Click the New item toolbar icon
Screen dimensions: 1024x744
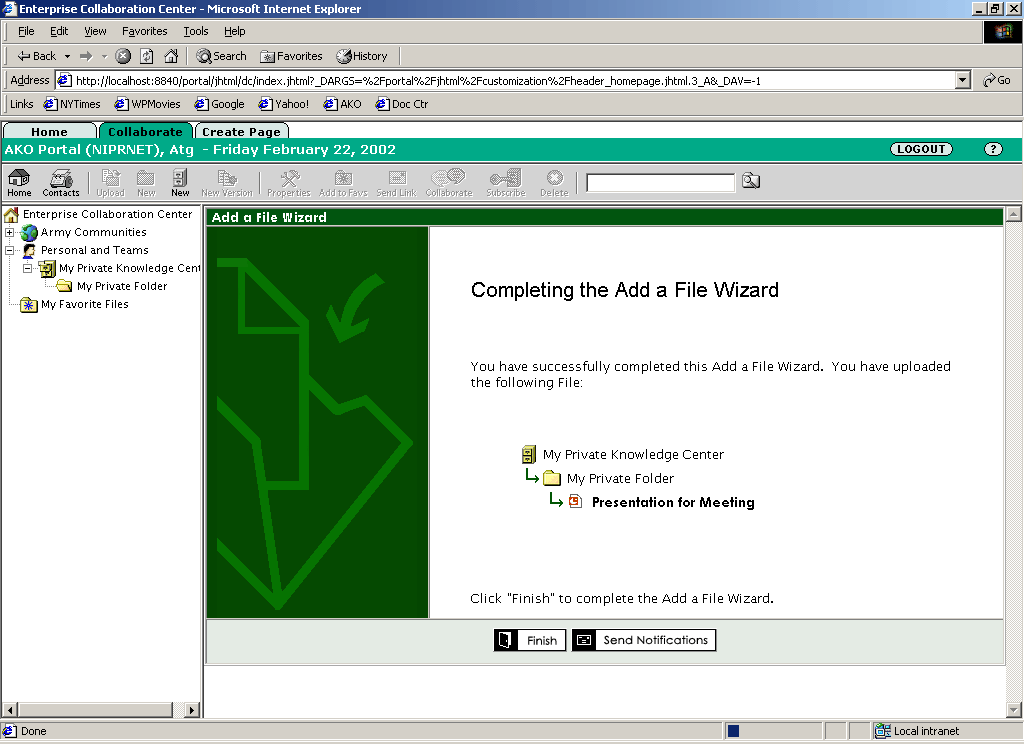click(x=180, y=181)
